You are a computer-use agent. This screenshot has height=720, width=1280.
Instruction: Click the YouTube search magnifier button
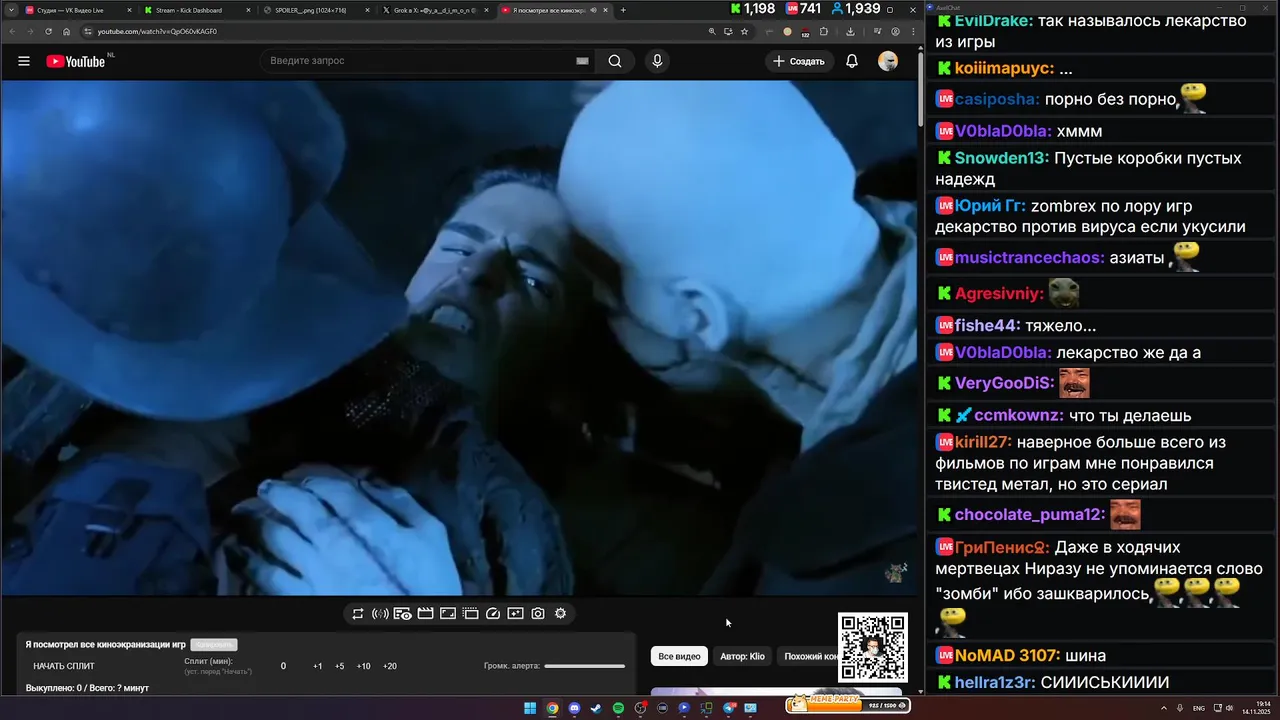615,61
